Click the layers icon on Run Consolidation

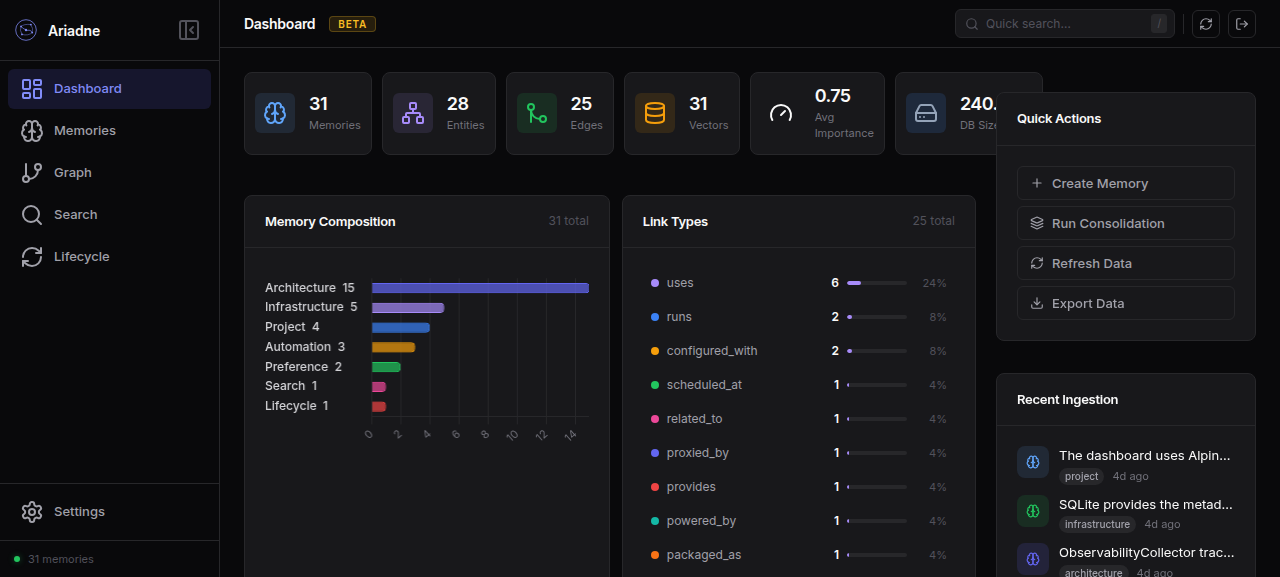click(1037, 223)
